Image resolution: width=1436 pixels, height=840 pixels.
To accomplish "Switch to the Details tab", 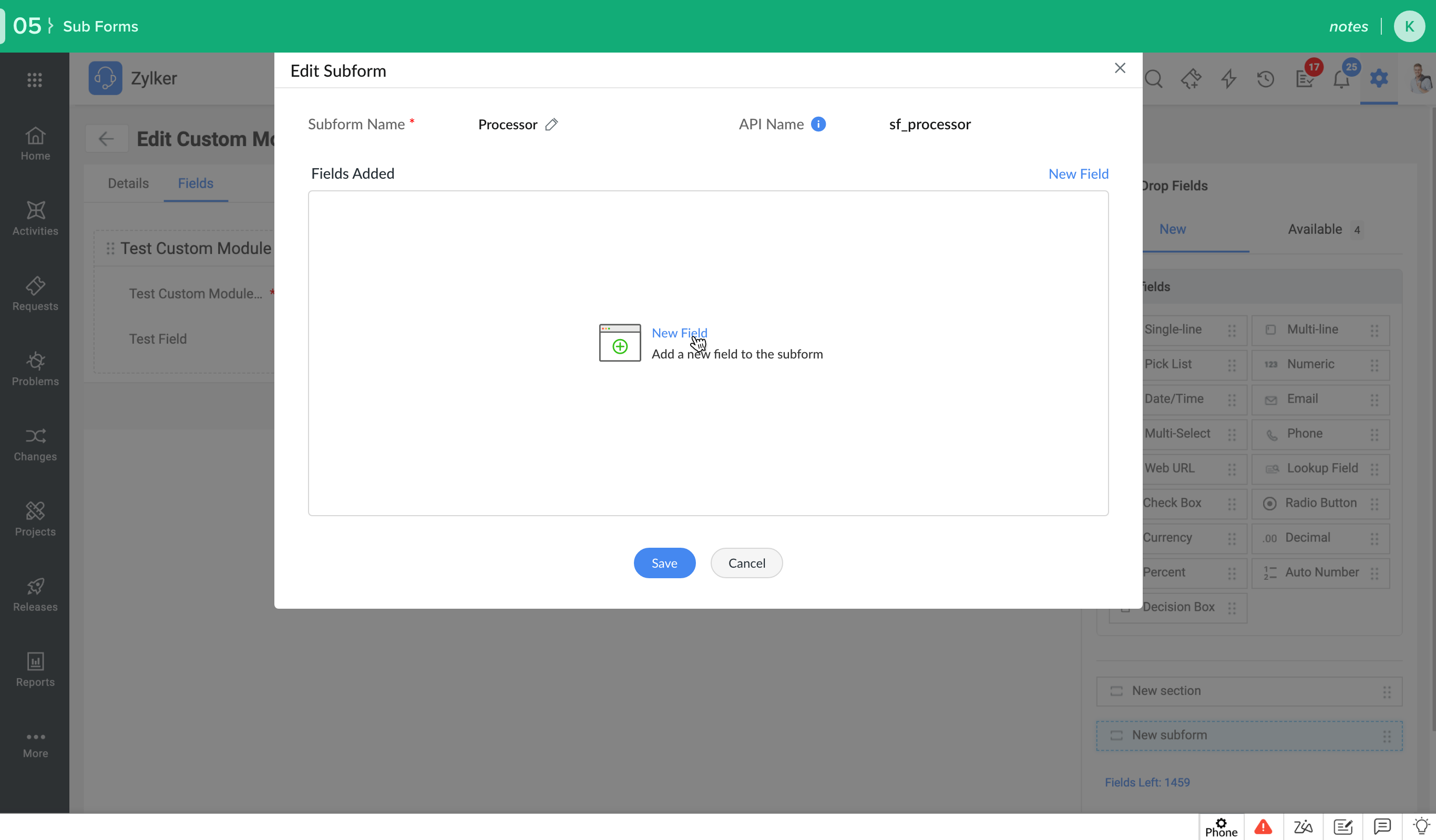I will tap(128, 183).
